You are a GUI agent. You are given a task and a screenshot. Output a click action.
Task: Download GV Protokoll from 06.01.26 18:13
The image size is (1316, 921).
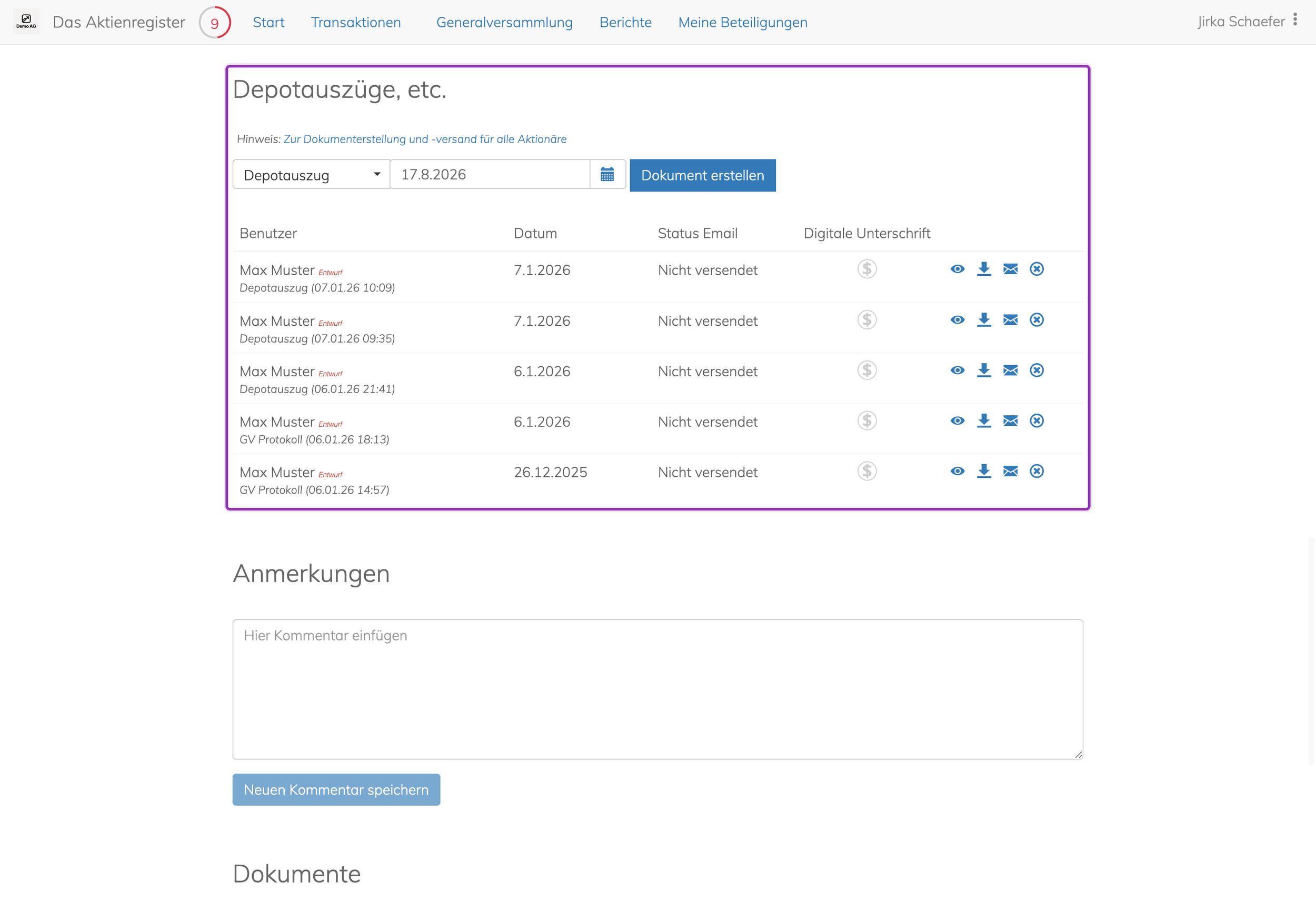983,421
